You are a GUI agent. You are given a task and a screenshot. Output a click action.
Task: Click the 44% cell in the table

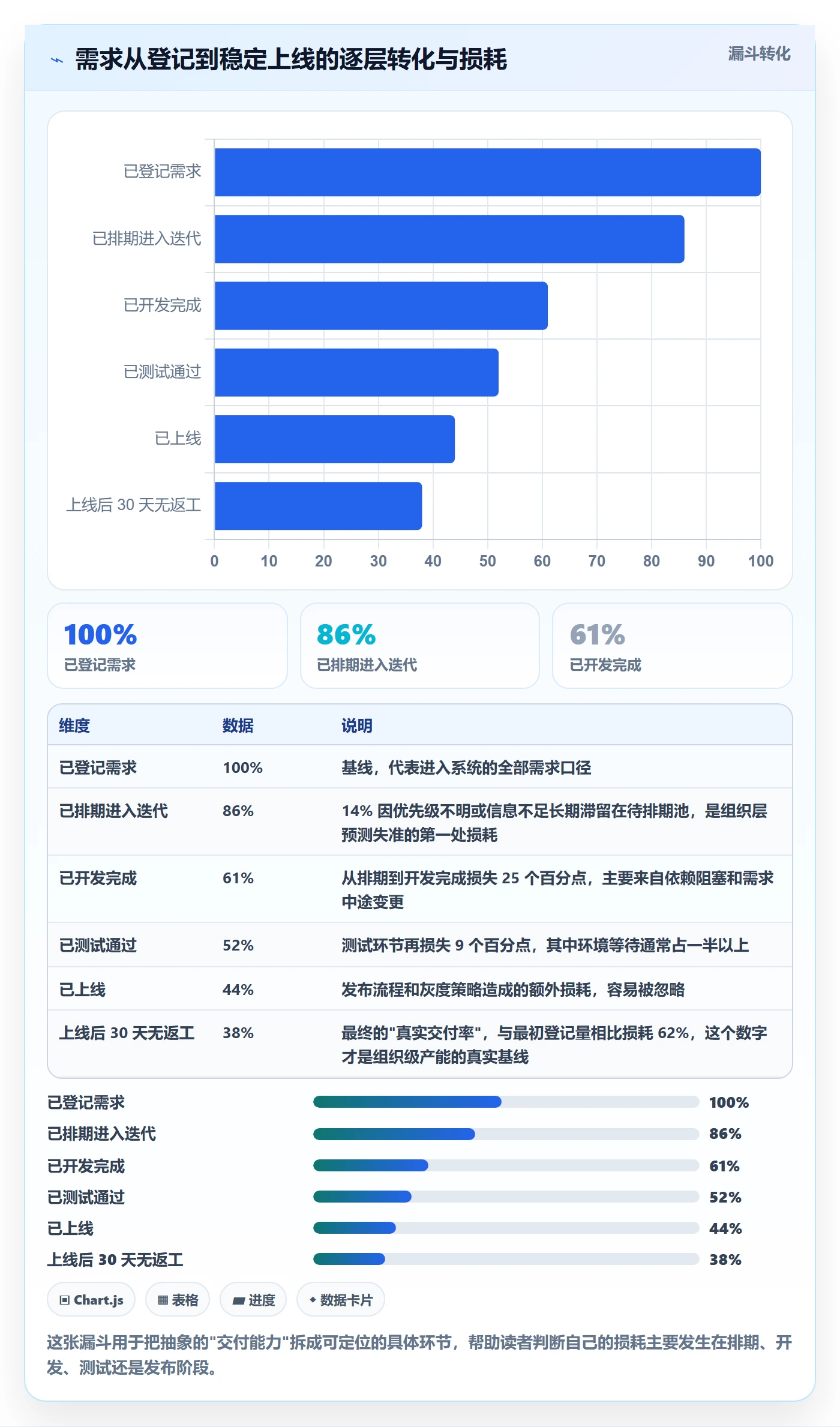(238, 990)
